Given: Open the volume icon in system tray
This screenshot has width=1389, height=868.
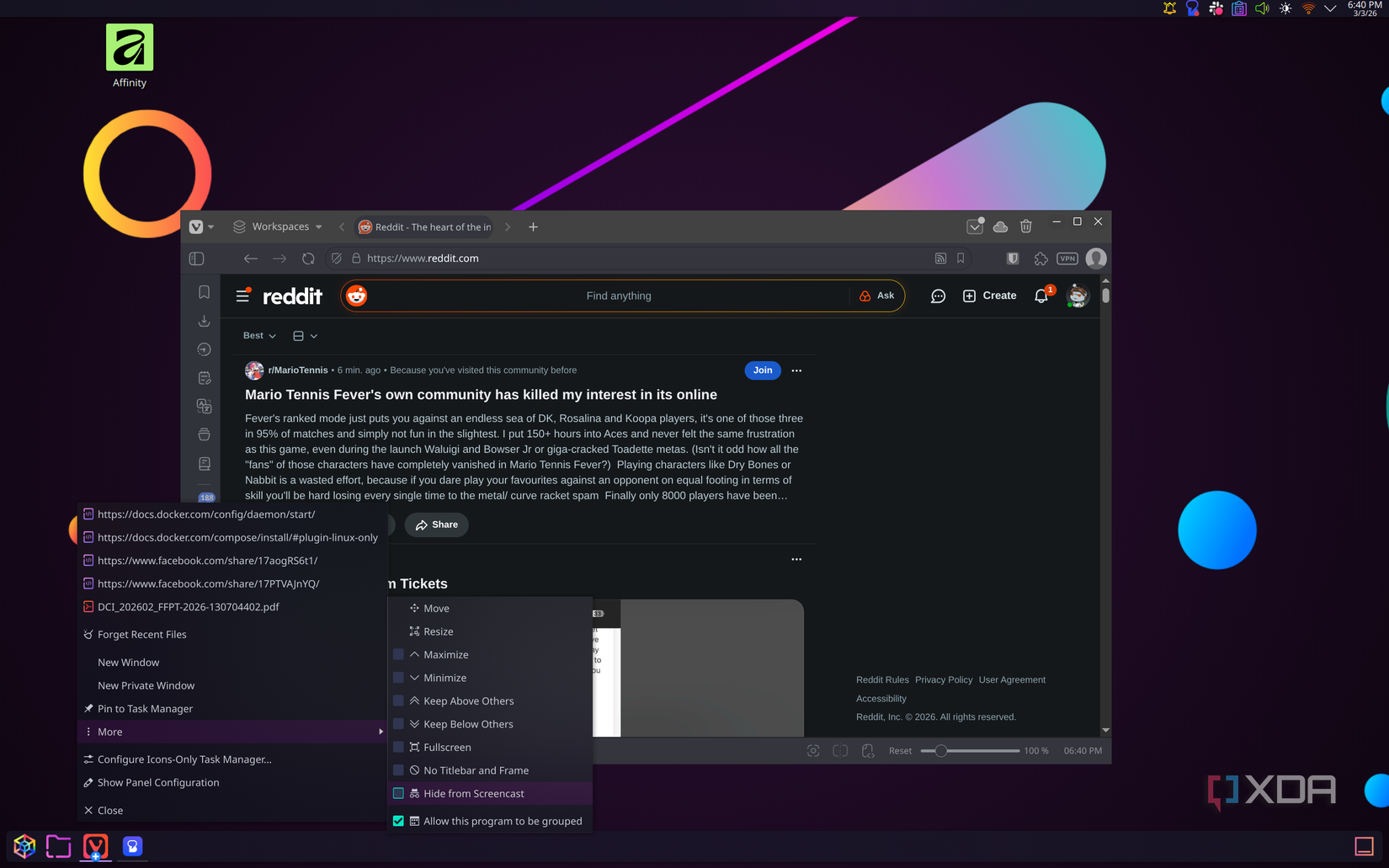Looking at the screenshot, I should [1262, 8].
